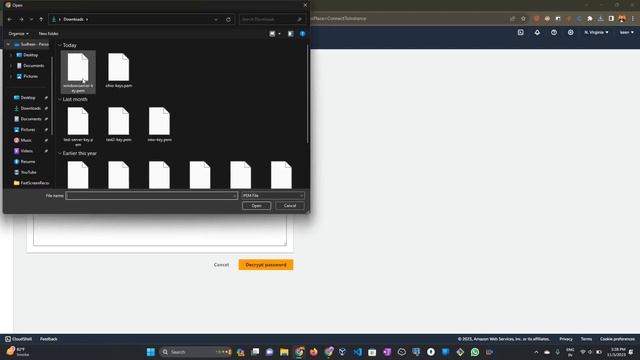Viewport: 640px width, 360px height.
Task: Open Resume folder in sidebar
Action: point(27,162)
